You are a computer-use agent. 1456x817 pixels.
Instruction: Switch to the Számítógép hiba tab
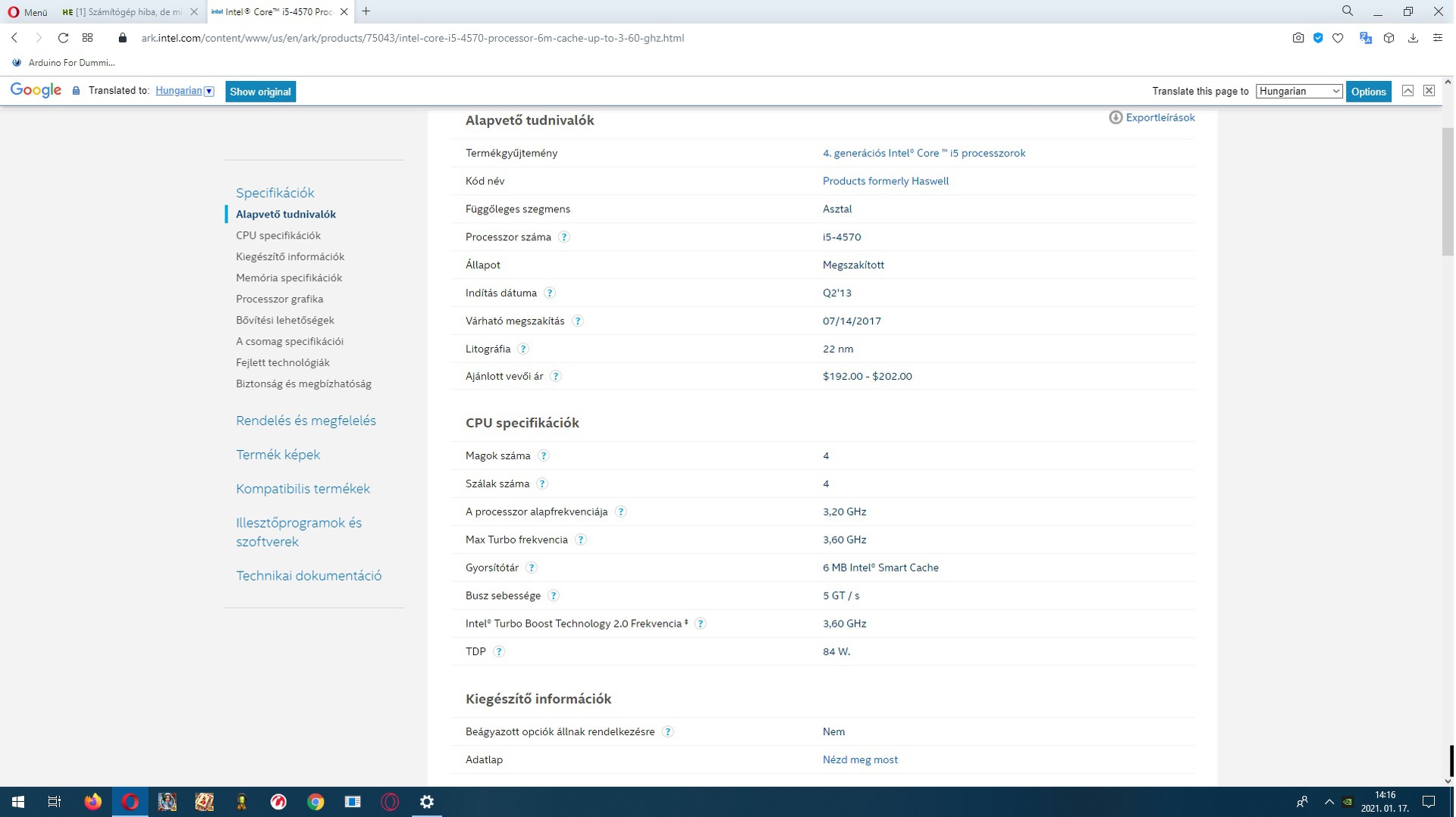[x=129, y=11]
